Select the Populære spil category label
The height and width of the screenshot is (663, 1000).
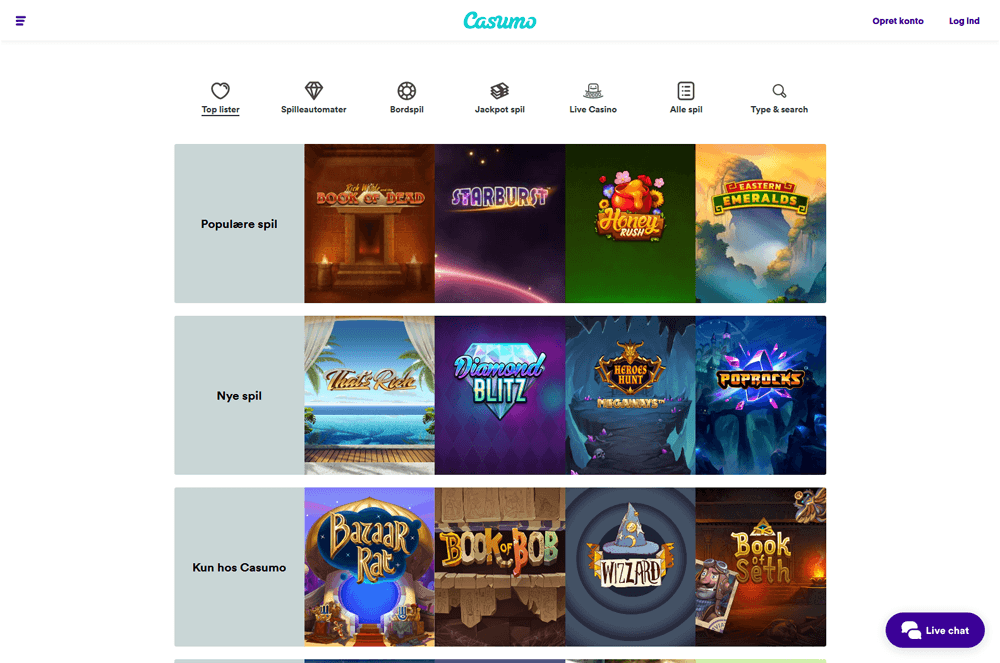(x=239, y=224)
